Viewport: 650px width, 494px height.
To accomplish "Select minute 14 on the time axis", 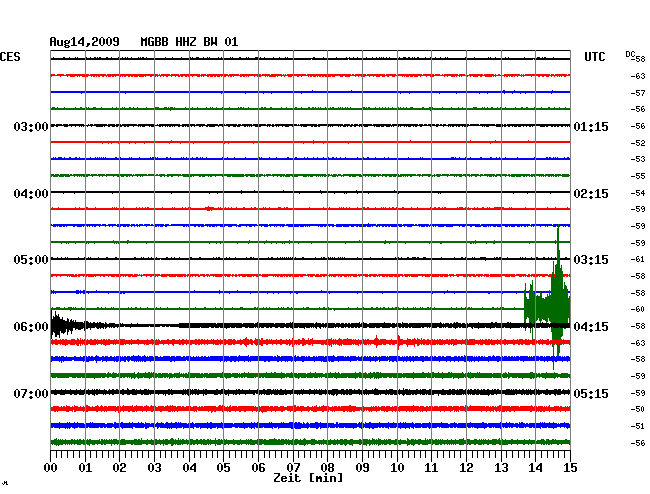I will click(x=535, y=468).
